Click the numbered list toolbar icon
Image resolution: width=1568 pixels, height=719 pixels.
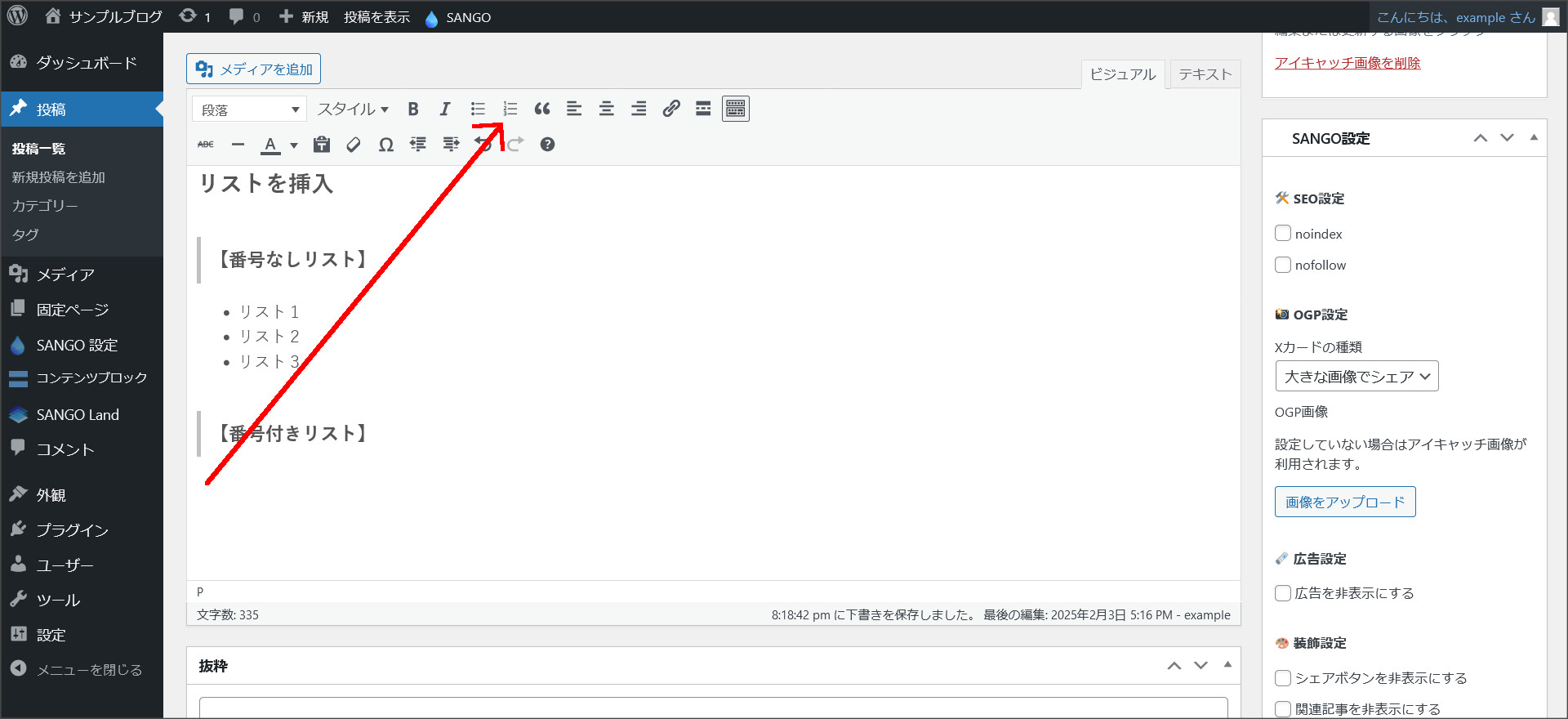click(510, 109)
